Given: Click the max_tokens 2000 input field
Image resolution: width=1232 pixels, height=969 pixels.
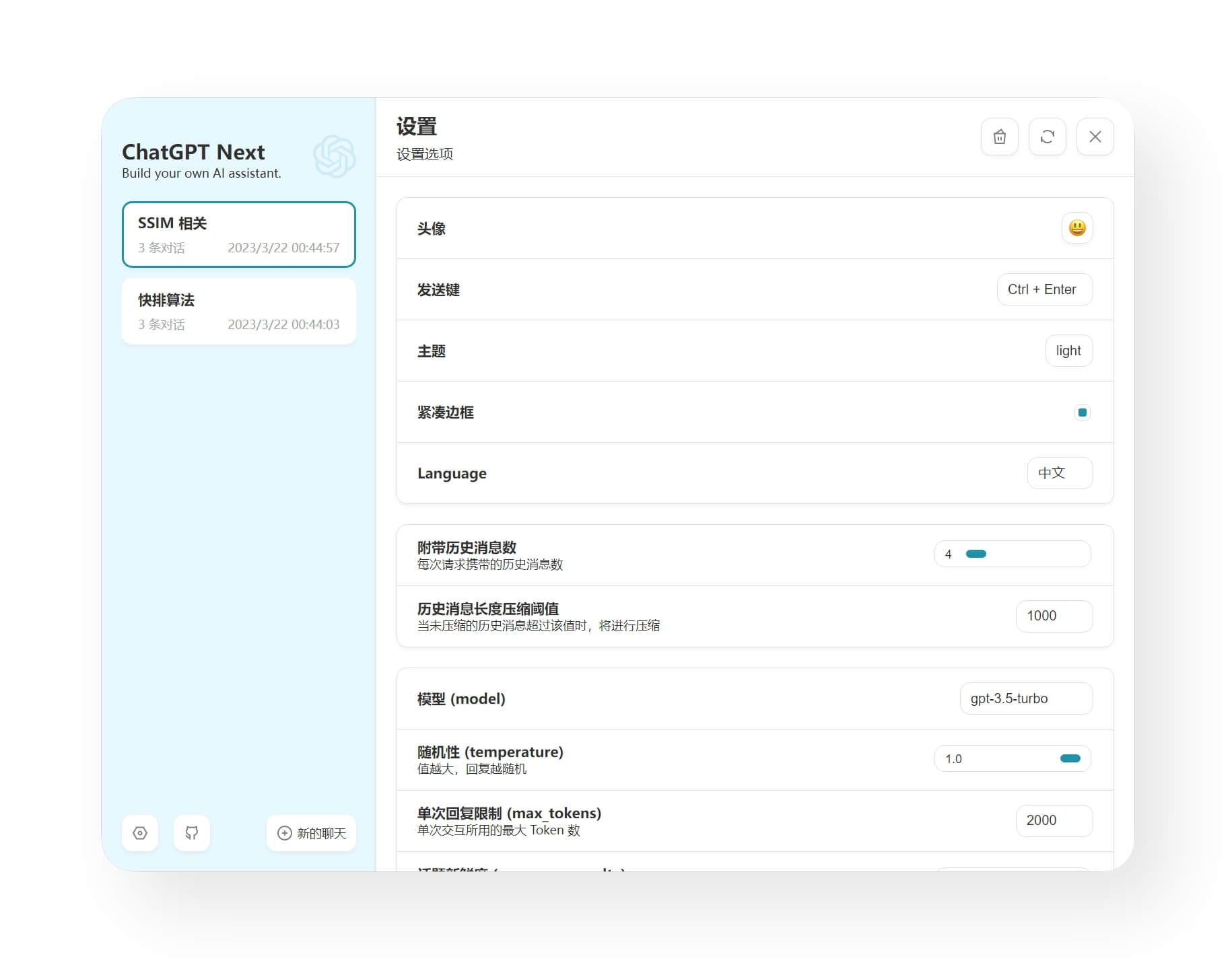Looking at the screenshot, I should pos(1054,820).
